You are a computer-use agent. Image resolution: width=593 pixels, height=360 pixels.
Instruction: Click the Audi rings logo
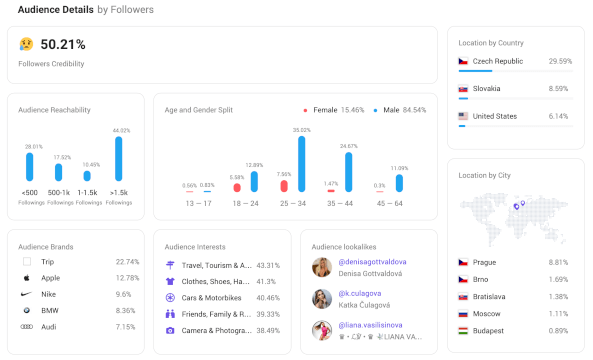[x=26, y=327]
